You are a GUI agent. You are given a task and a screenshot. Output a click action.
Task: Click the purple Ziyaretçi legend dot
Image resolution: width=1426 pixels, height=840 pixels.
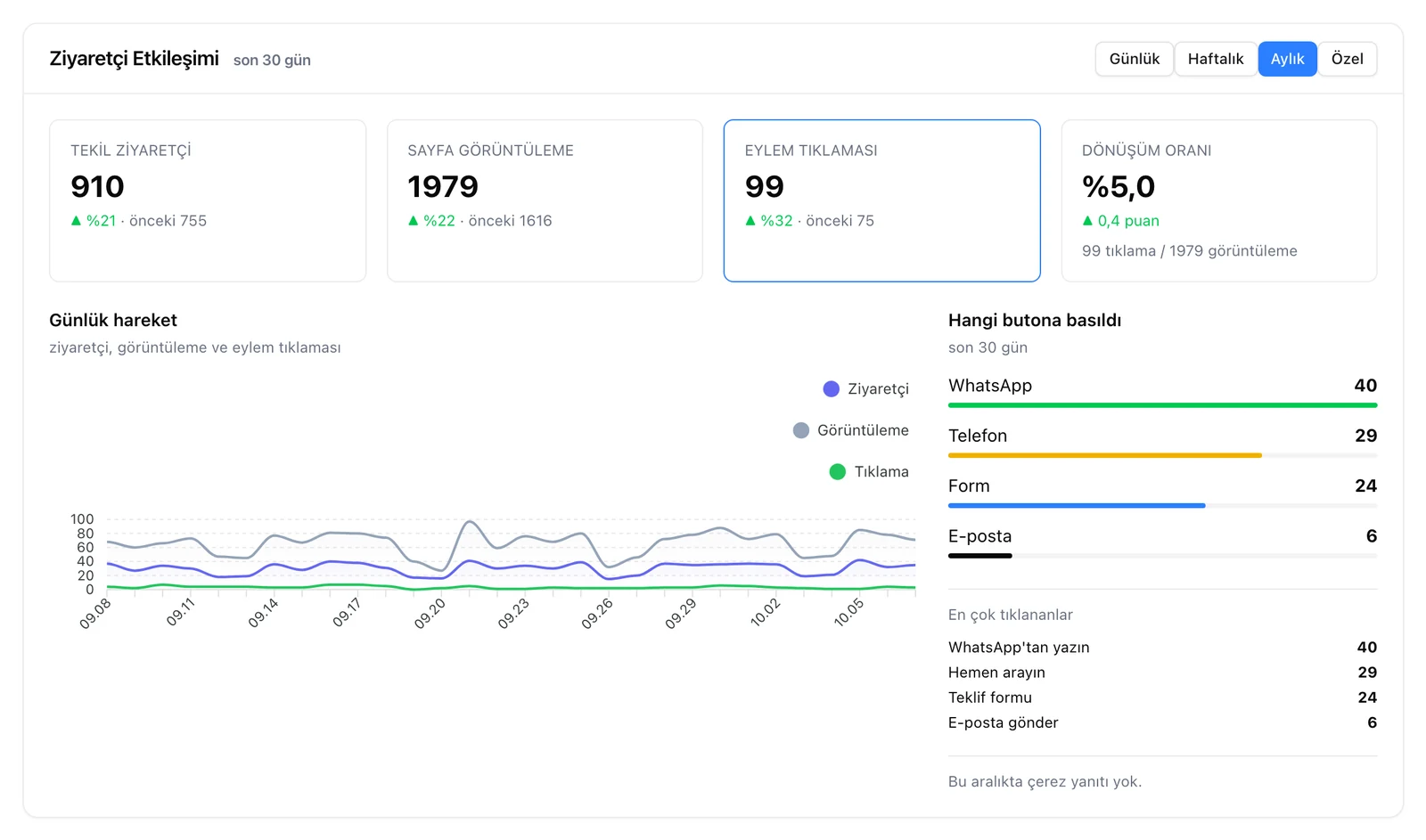pyautogui.click(x=831, y=389)
